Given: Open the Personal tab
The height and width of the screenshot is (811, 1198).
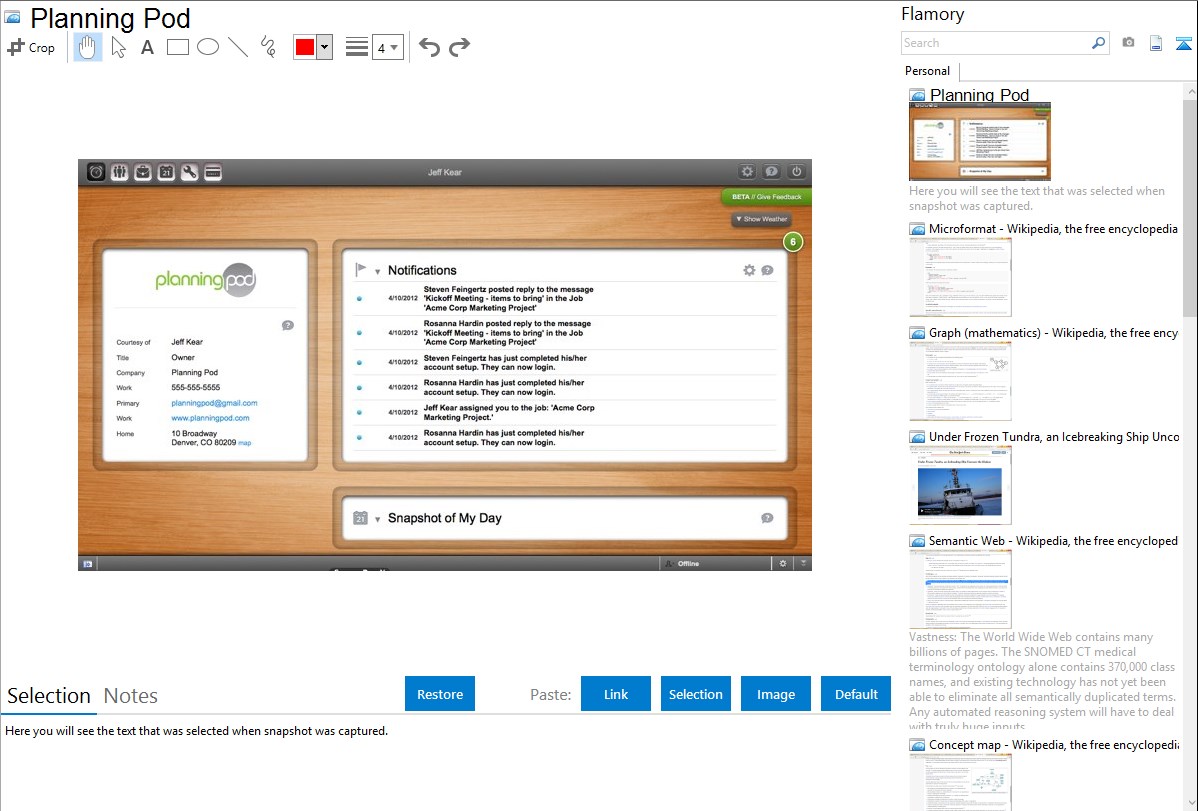Looking at the screenshot, I should 927,71.
